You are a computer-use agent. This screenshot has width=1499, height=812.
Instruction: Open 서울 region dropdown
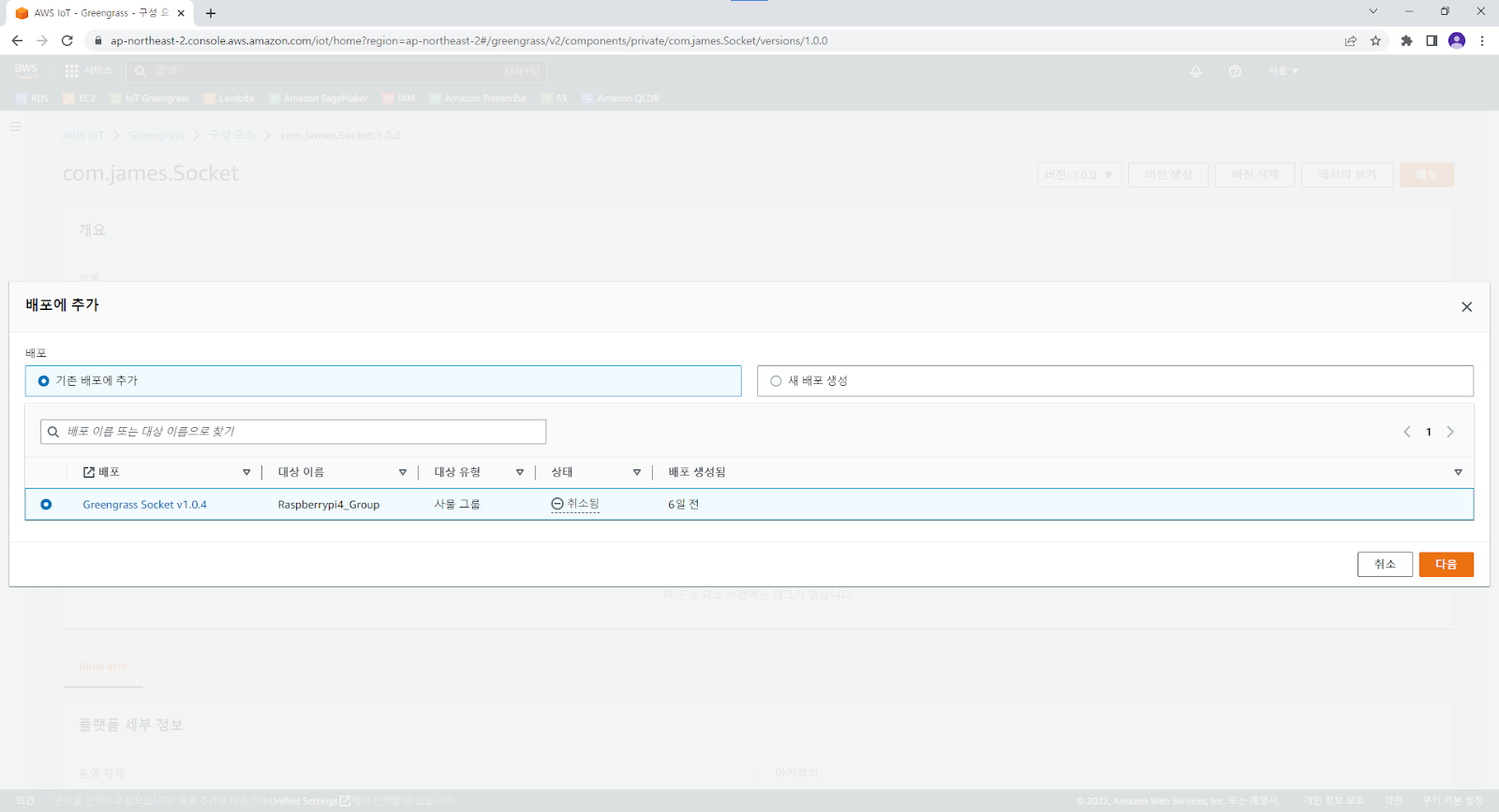pos(1284,71)
